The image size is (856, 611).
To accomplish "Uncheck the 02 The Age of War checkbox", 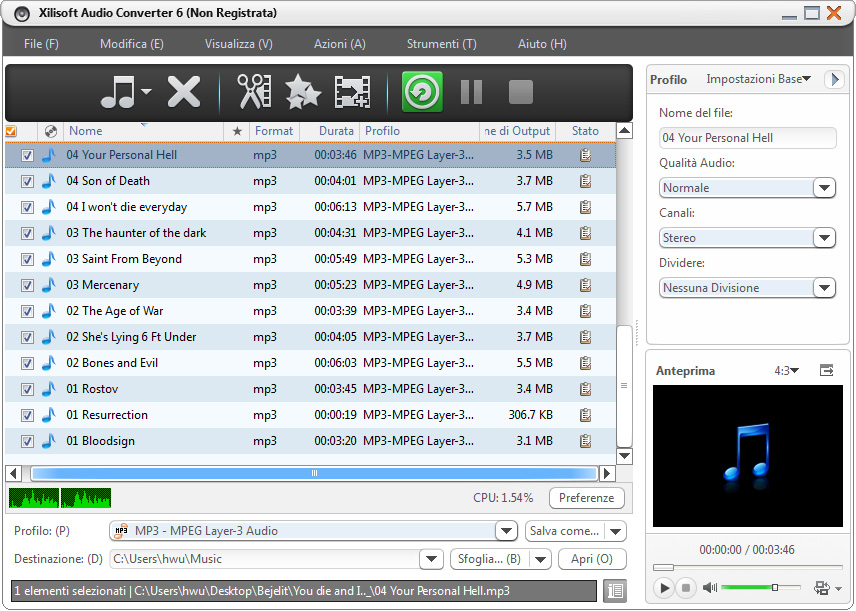I will point(27,311).
